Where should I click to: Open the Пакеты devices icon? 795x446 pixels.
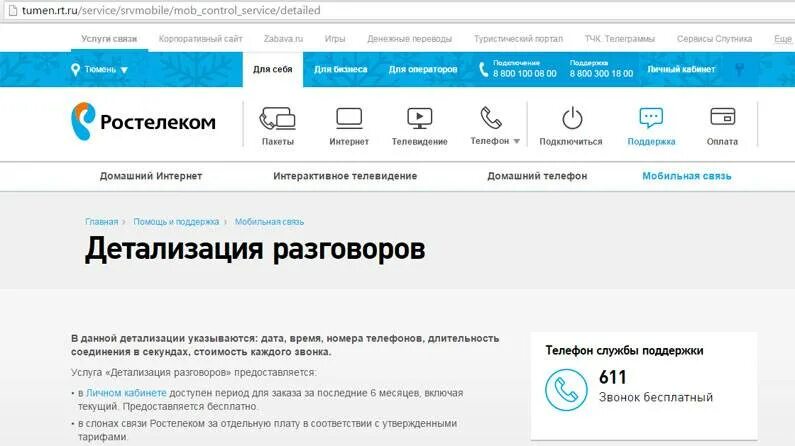(x=277, y=118)
